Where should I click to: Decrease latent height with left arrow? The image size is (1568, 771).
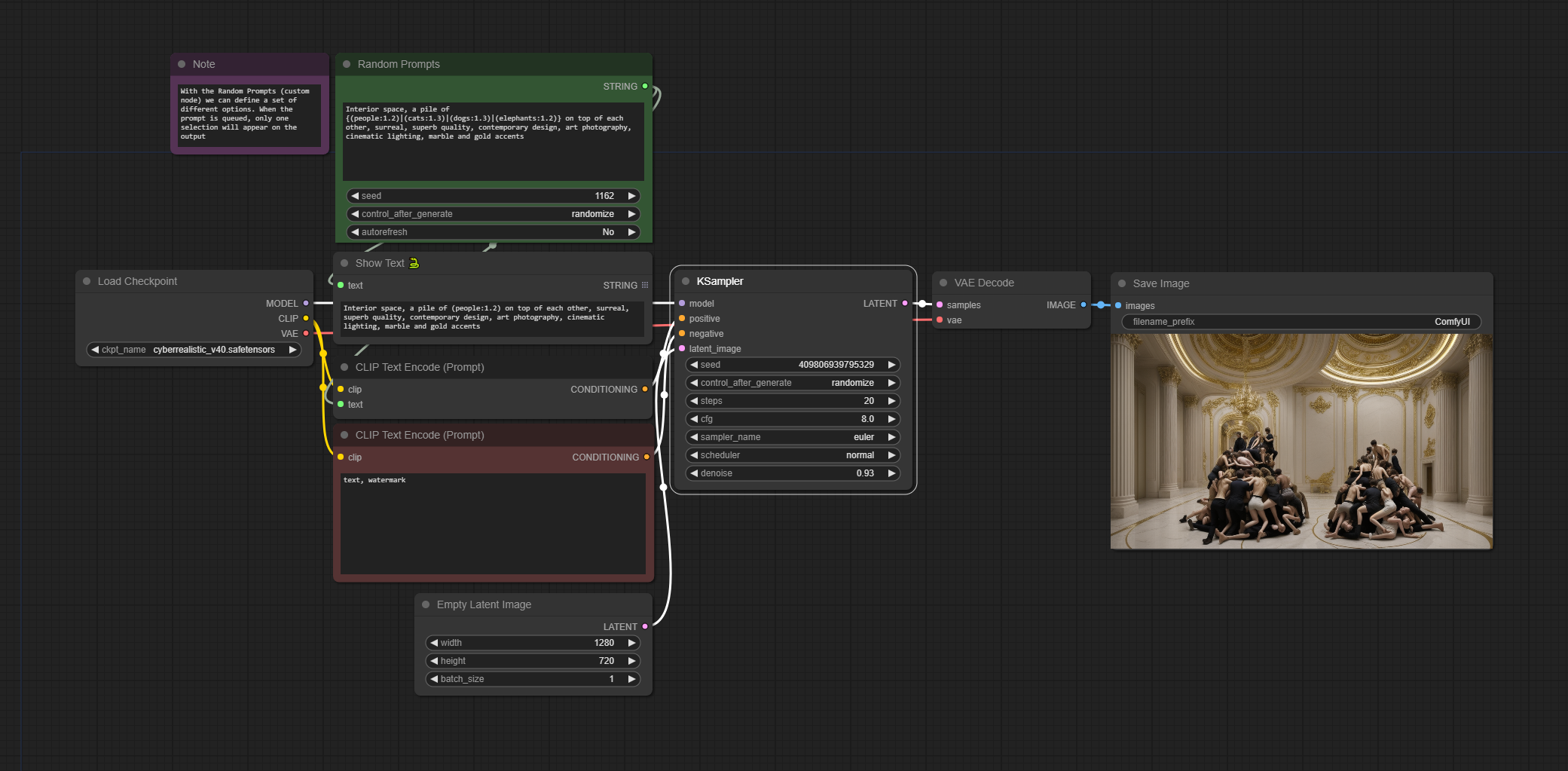pyautogui.click(x=434, y=661)
